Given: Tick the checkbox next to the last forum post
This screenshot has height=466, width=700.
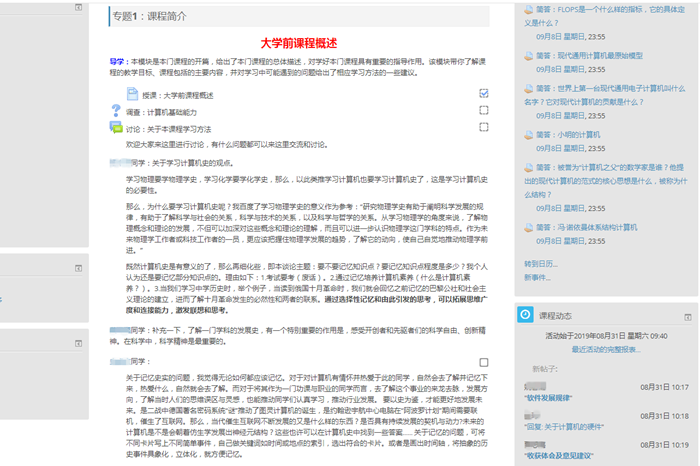Looking at the screenshot, I should click(x=484, y=362).
